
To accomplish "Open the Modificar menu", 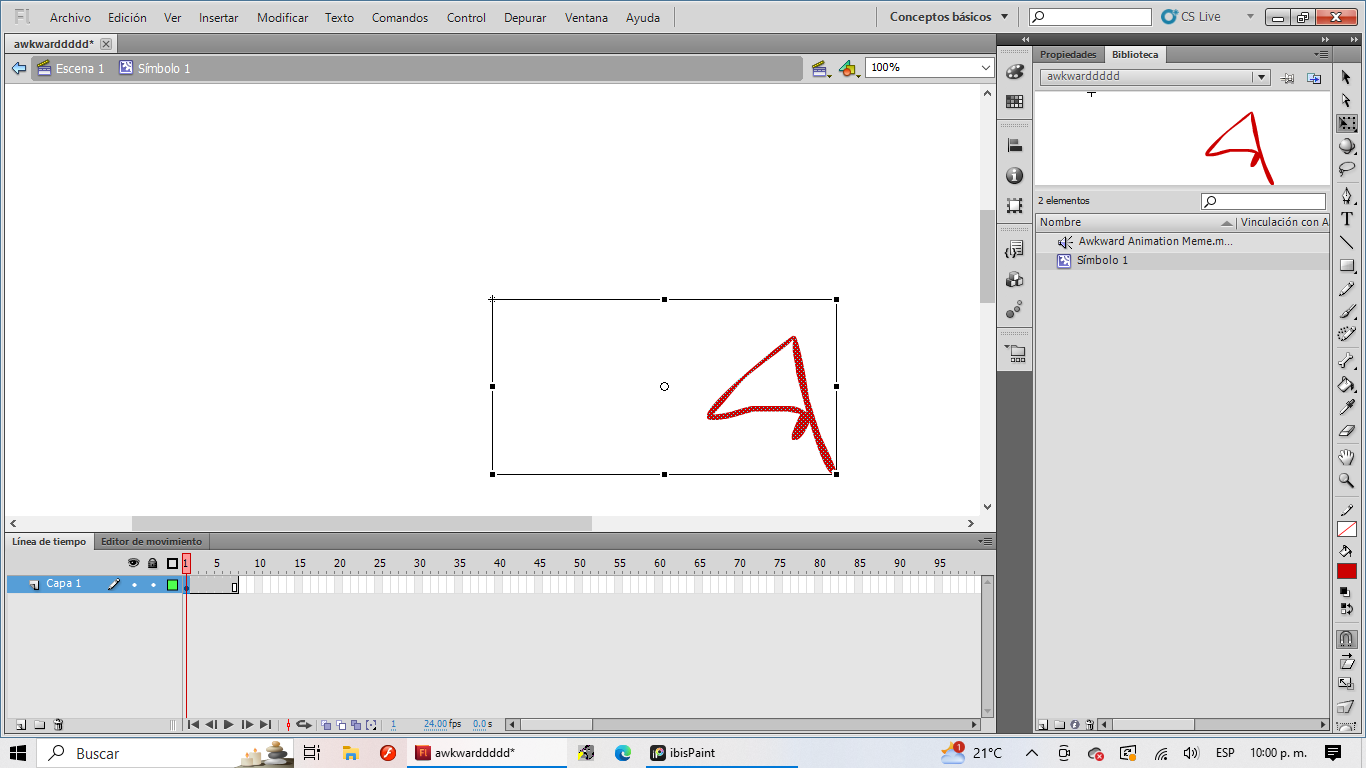I will click(x=282, y=17).
